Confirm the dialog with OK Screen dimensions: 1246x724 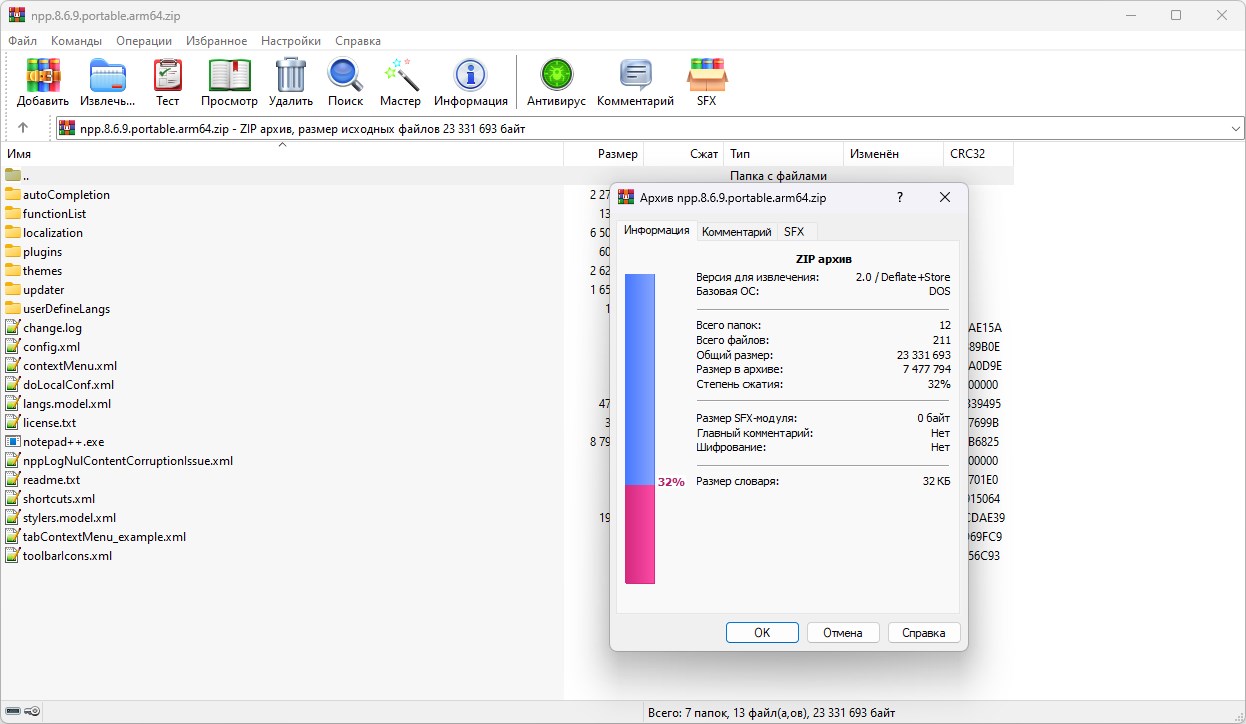point(762,632)
